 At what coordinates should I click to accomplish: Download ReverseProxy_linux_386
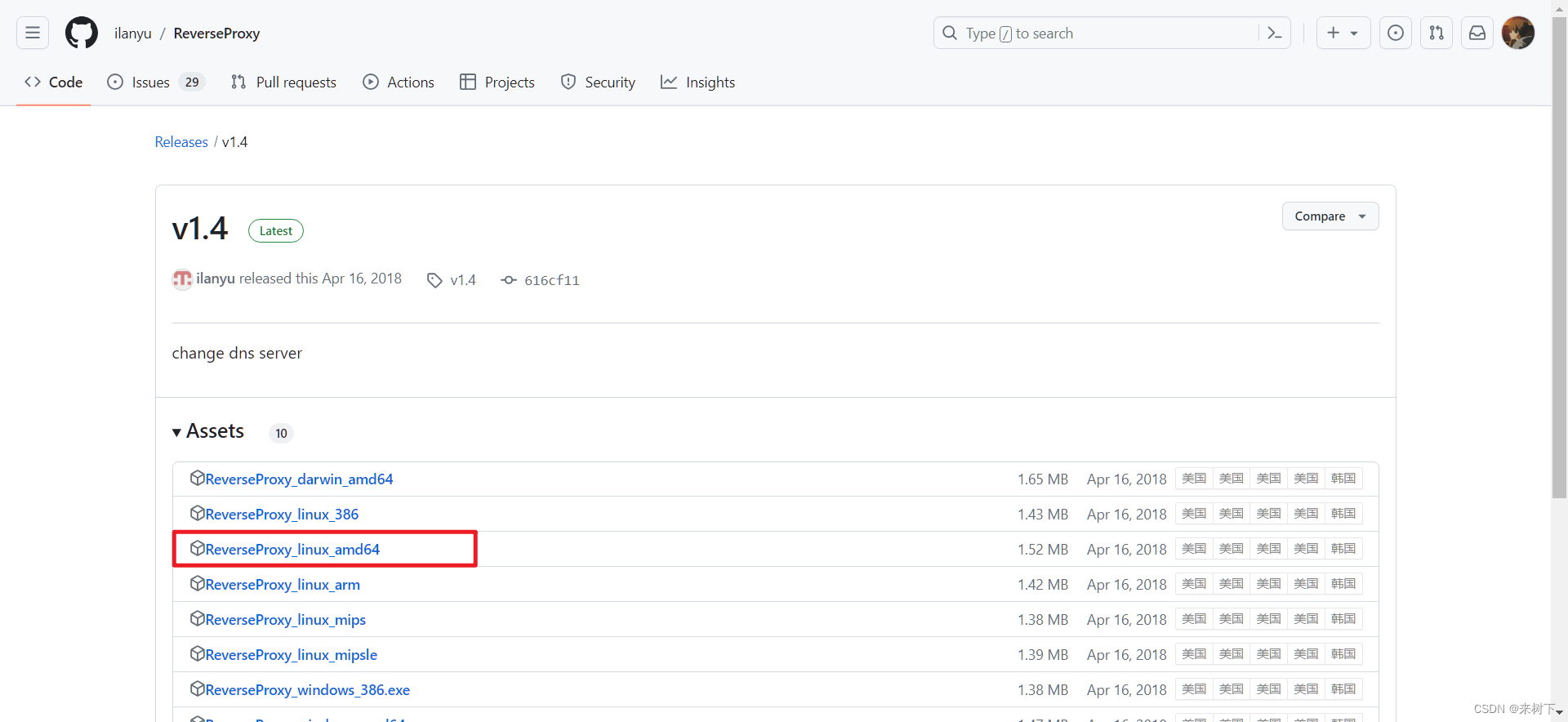282,515
